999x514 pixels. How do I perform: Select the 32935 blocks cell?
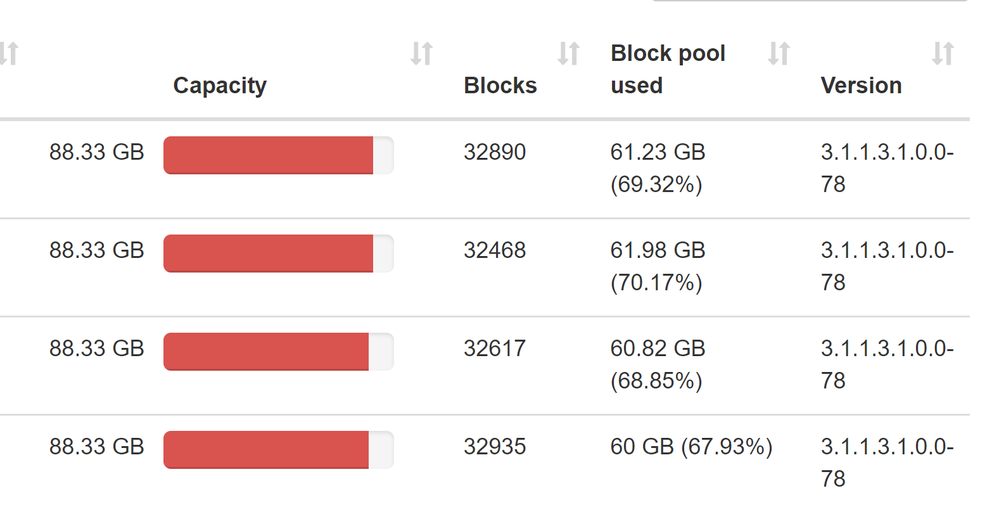[494, 446]
